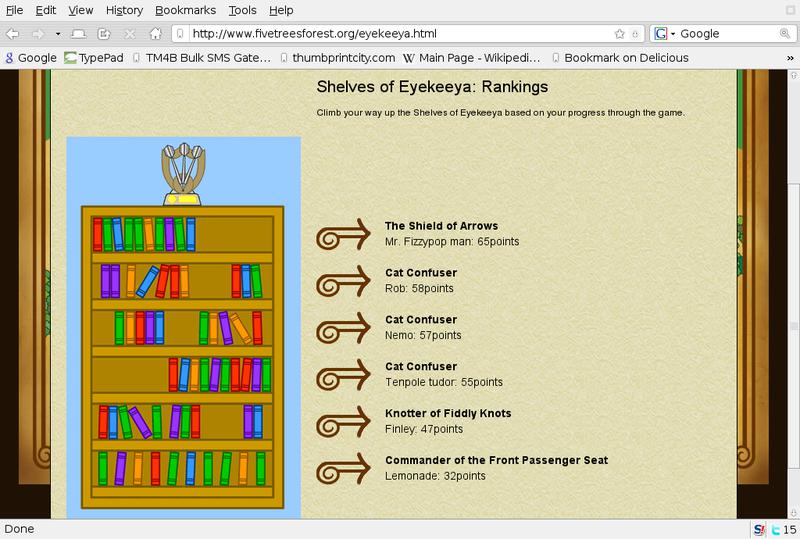
Task: Click 'Rob: 58points' entry
Action: coord(419,288)
